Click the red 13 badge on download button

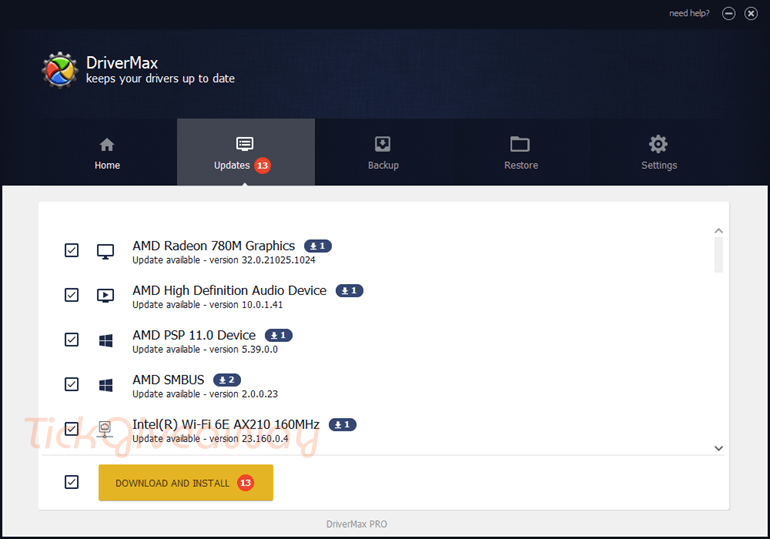[x=246, y=483]
